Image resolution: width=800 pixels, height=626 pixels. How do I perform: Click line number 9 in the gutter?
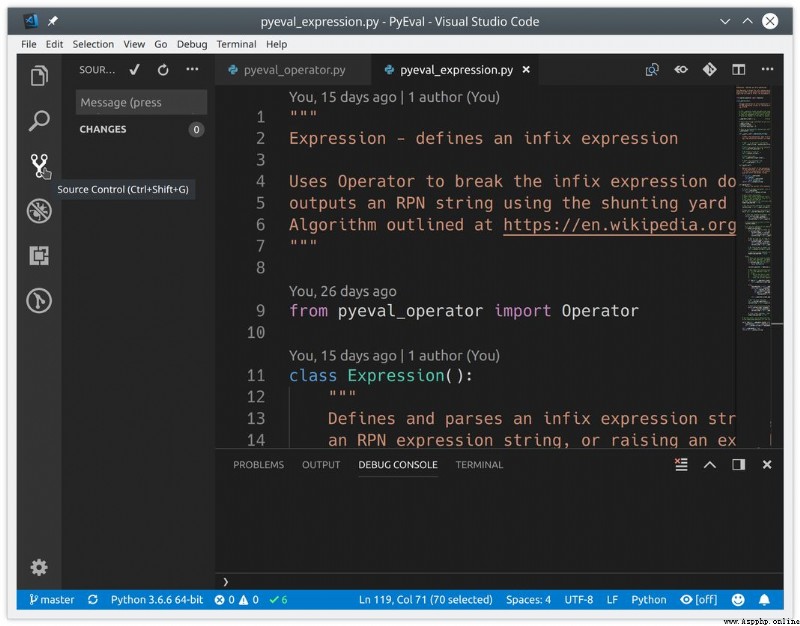click(x=260, y=311)
